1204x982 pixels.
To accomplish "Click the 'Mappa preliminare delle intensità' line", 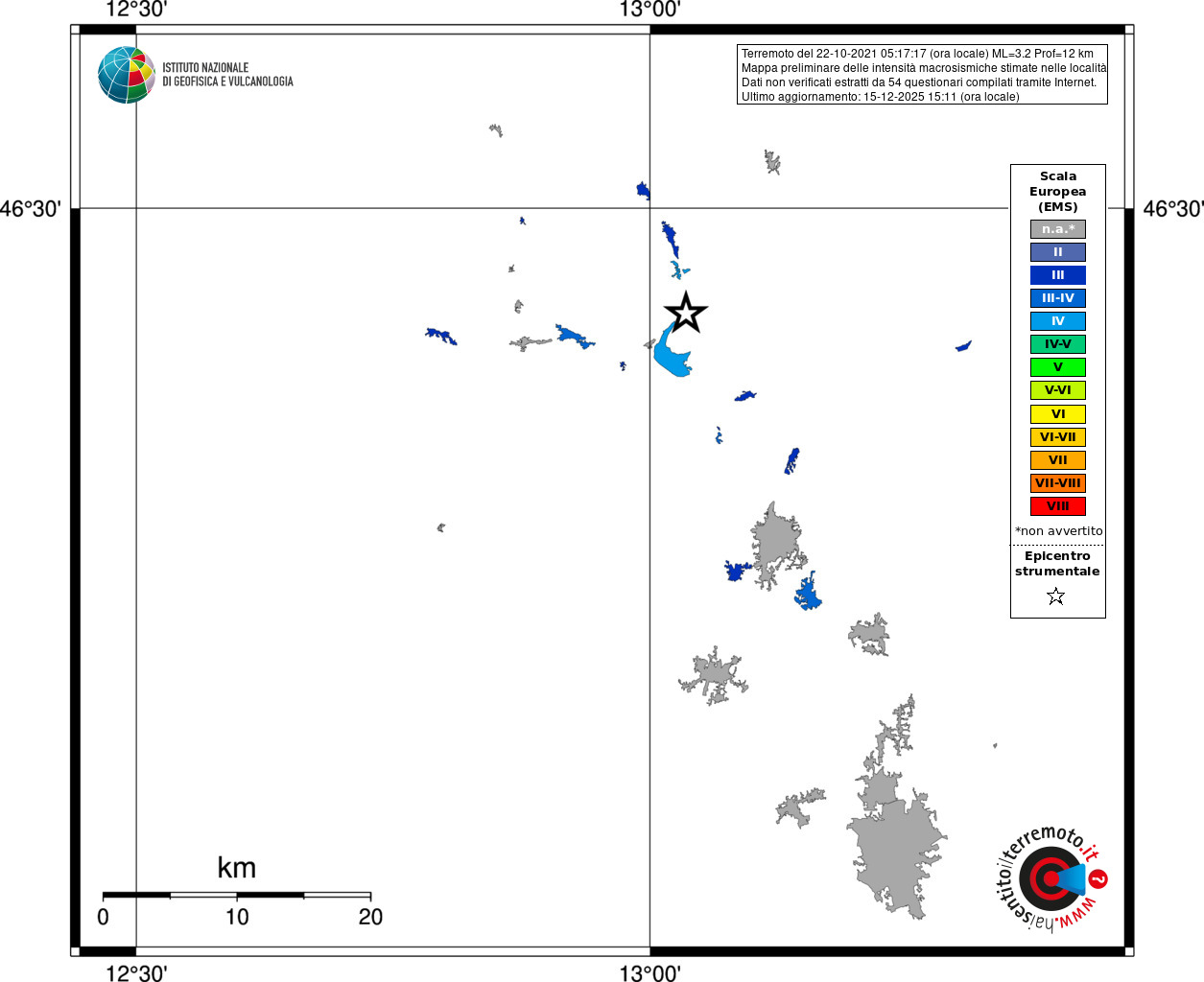I will tap(924, 68).
